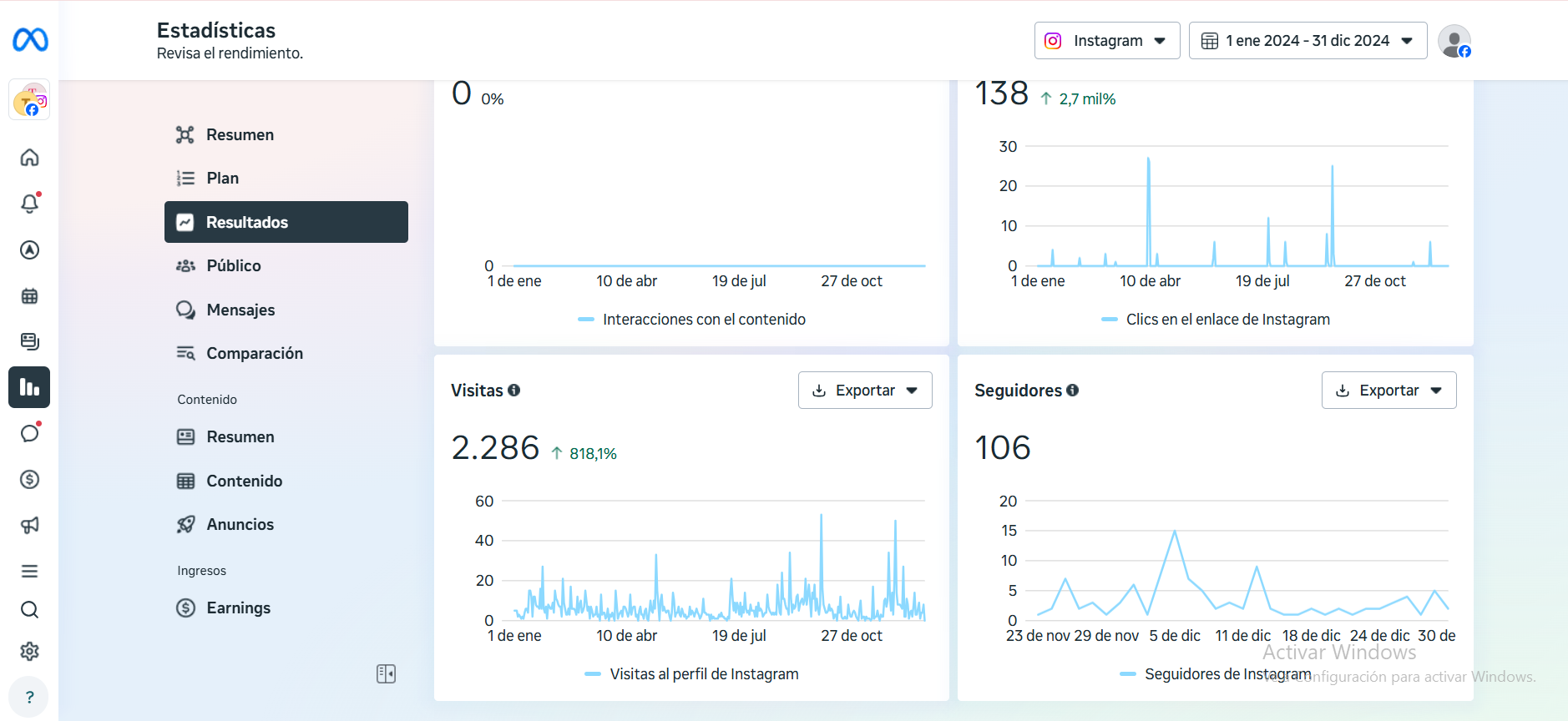Viewport: 1568px width, 721px height.
Task: Click the Meta logo icon
Action: click(x=30, y=40)
